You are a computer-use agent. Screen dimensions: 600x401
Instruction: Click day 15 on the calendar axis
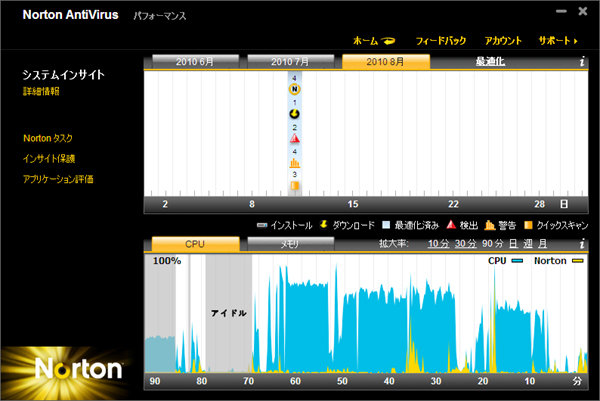(353, 204)
